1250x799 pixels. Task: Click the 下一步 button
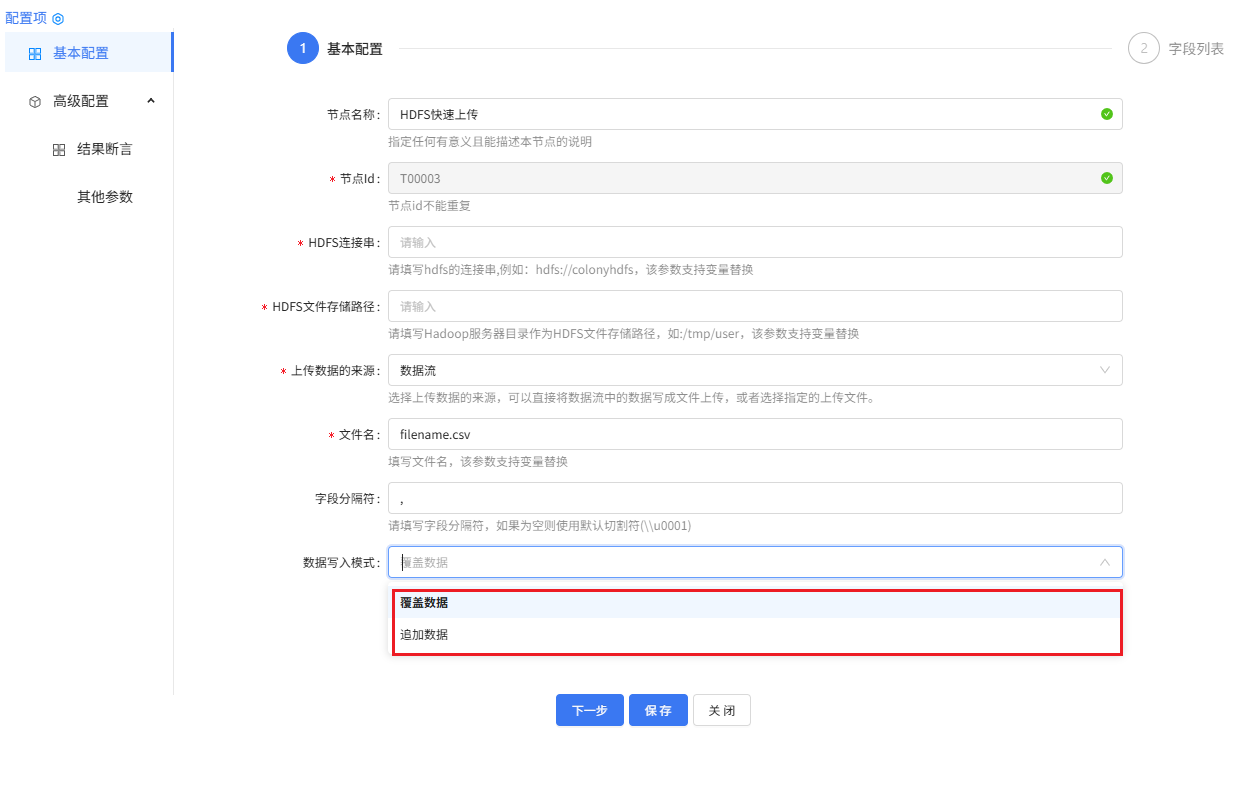pos(589,710)
